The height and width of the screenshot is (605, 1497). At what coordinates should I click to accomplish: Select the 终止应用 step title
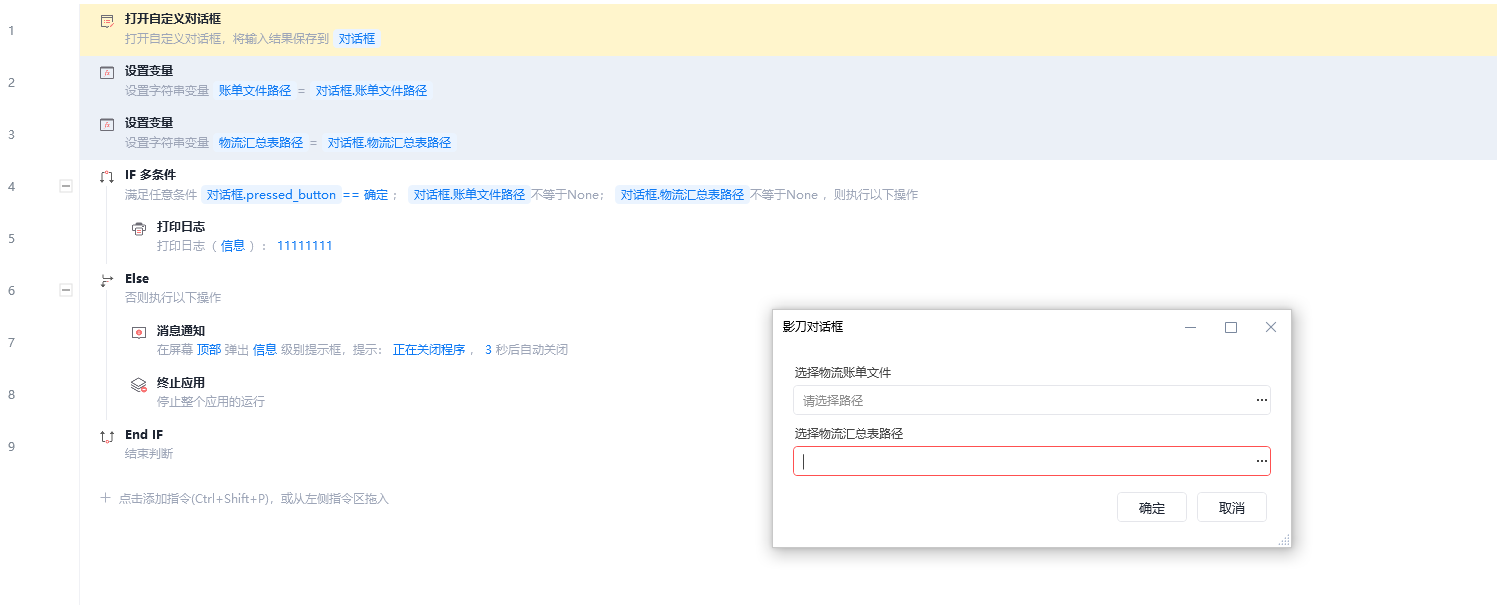[x=181, y=383]
